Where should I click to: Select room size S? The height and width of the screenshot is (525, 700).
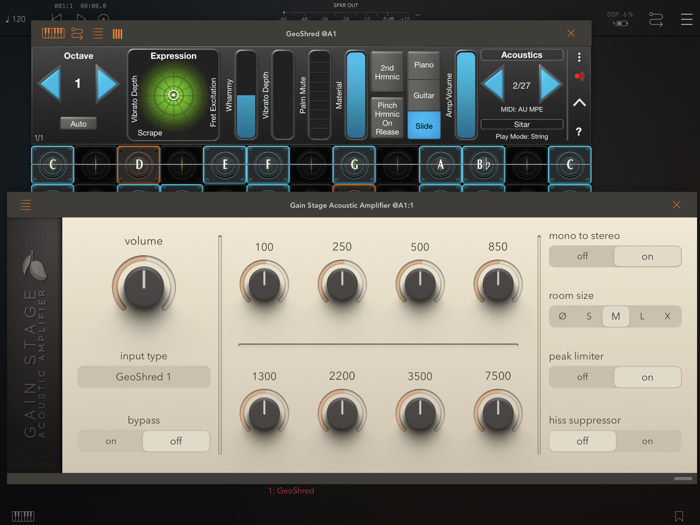coord(589,316)
